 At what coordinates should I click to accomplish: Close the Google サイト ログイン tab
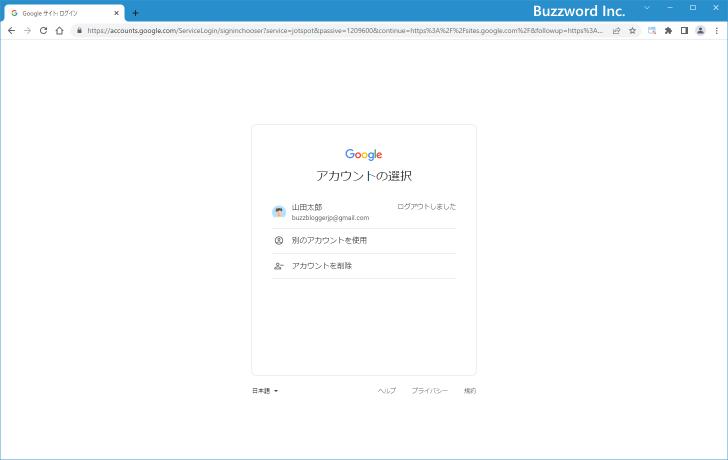coord(117,13)
